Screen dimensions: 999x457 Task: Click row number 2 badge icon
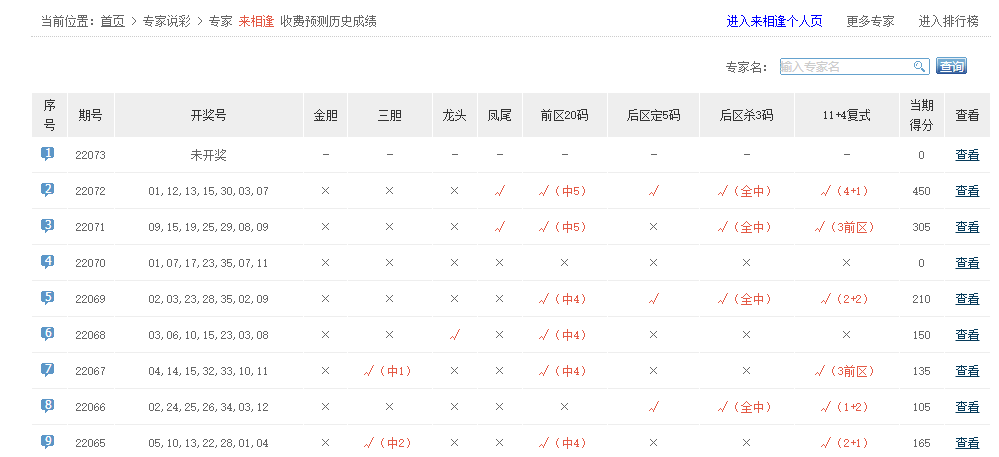pos(48,190)
